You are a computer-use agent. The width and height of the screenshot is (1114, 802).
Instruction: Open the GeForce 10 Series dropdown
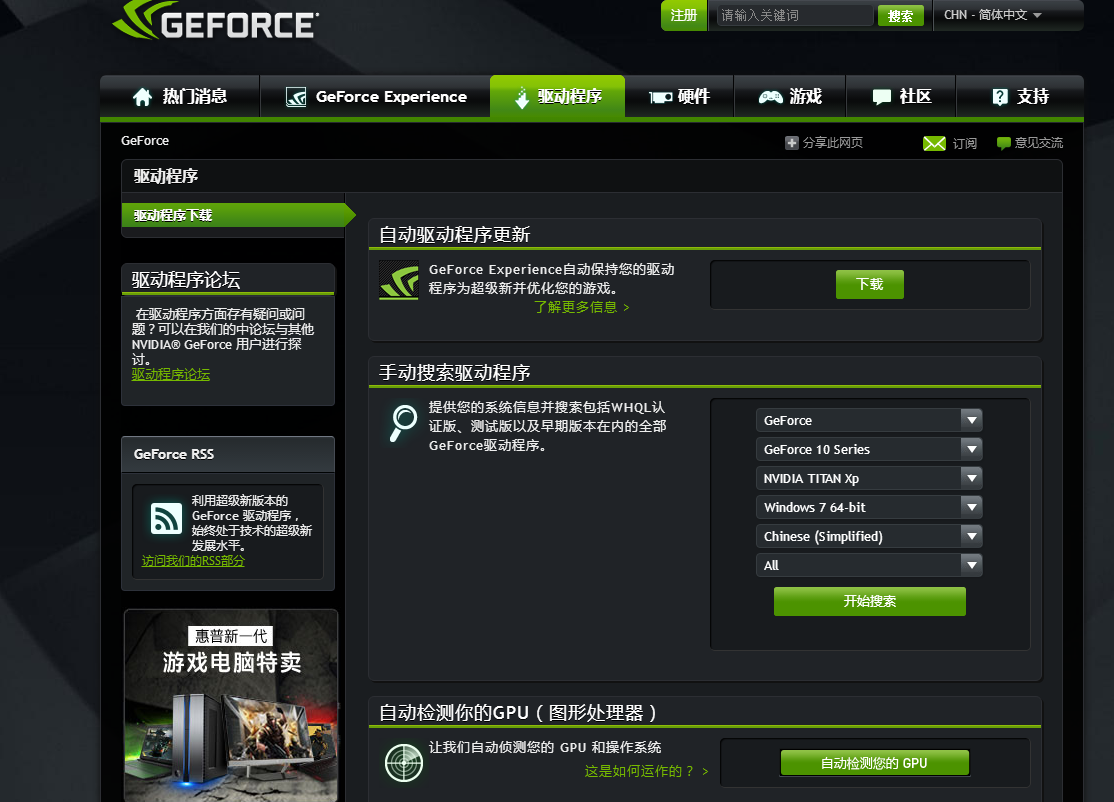click(869, 450)
